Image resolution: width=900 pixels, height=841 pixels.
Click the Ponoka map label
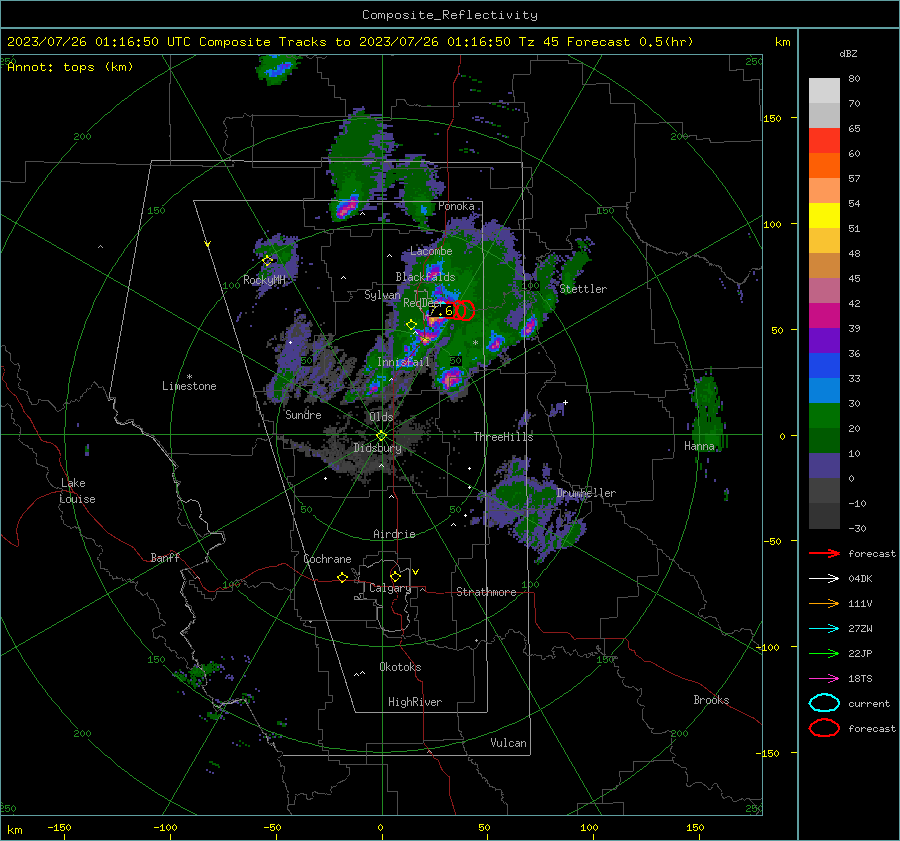click(456, 206)
